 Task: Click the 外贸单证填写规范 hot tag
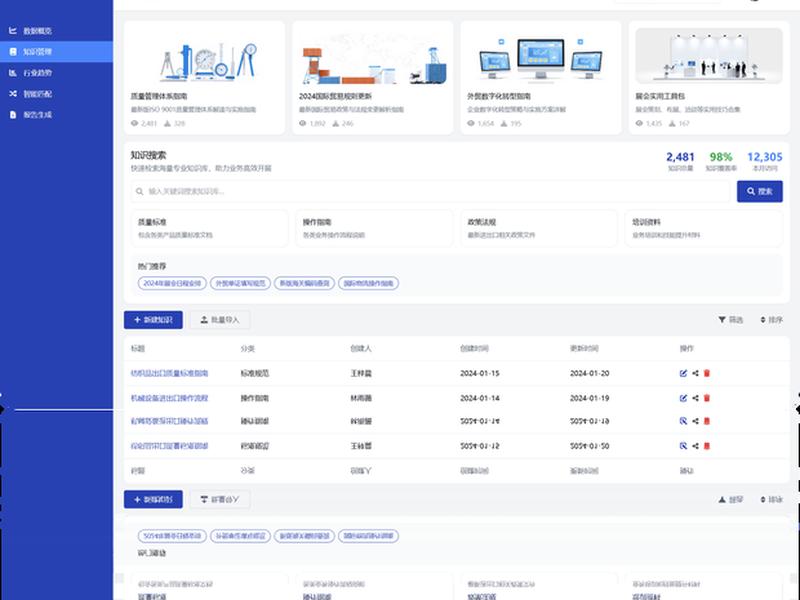[240, 283]
